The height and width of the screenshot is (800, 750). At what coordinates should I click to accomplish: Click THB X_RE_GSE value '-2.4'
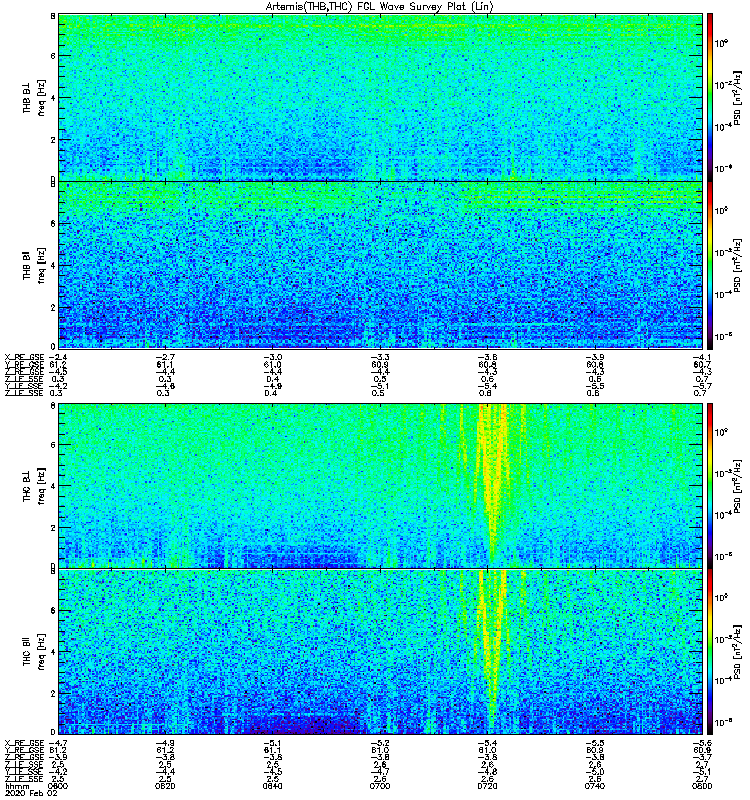click(58, 357)
